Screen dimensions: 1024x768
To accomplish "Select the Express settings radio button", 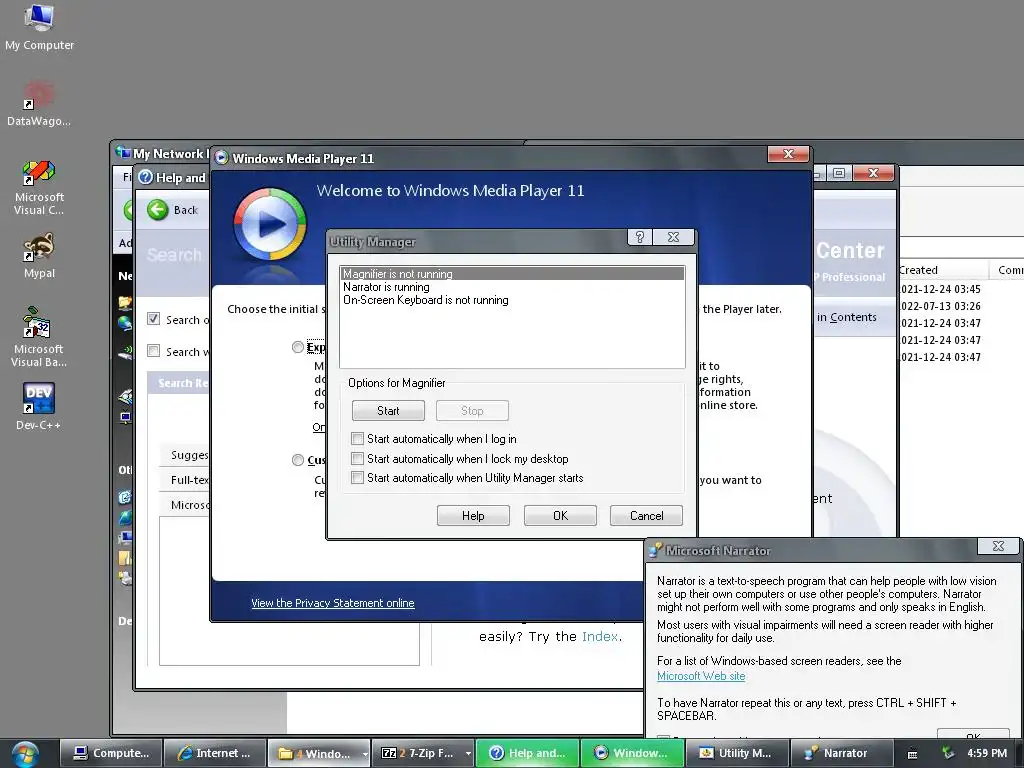I will pos(298,347).
